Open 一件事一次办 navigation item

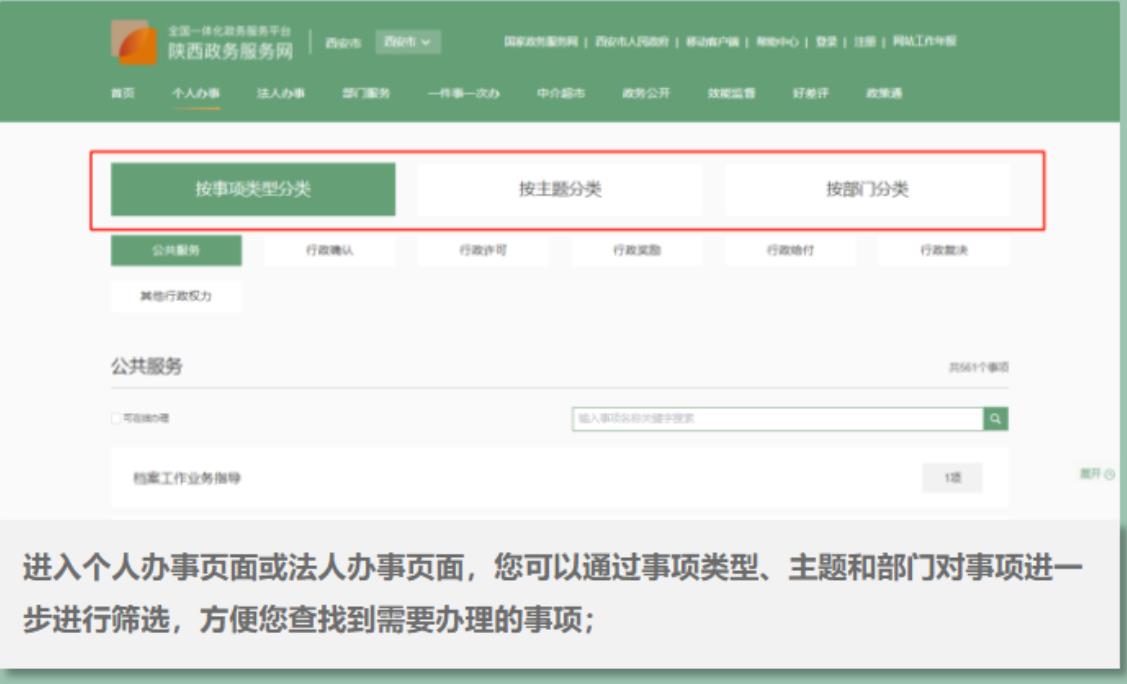coord(464,93)
